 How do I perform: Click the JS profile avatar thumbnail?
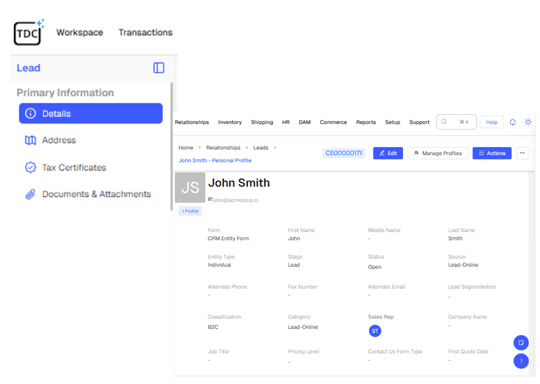190,187
